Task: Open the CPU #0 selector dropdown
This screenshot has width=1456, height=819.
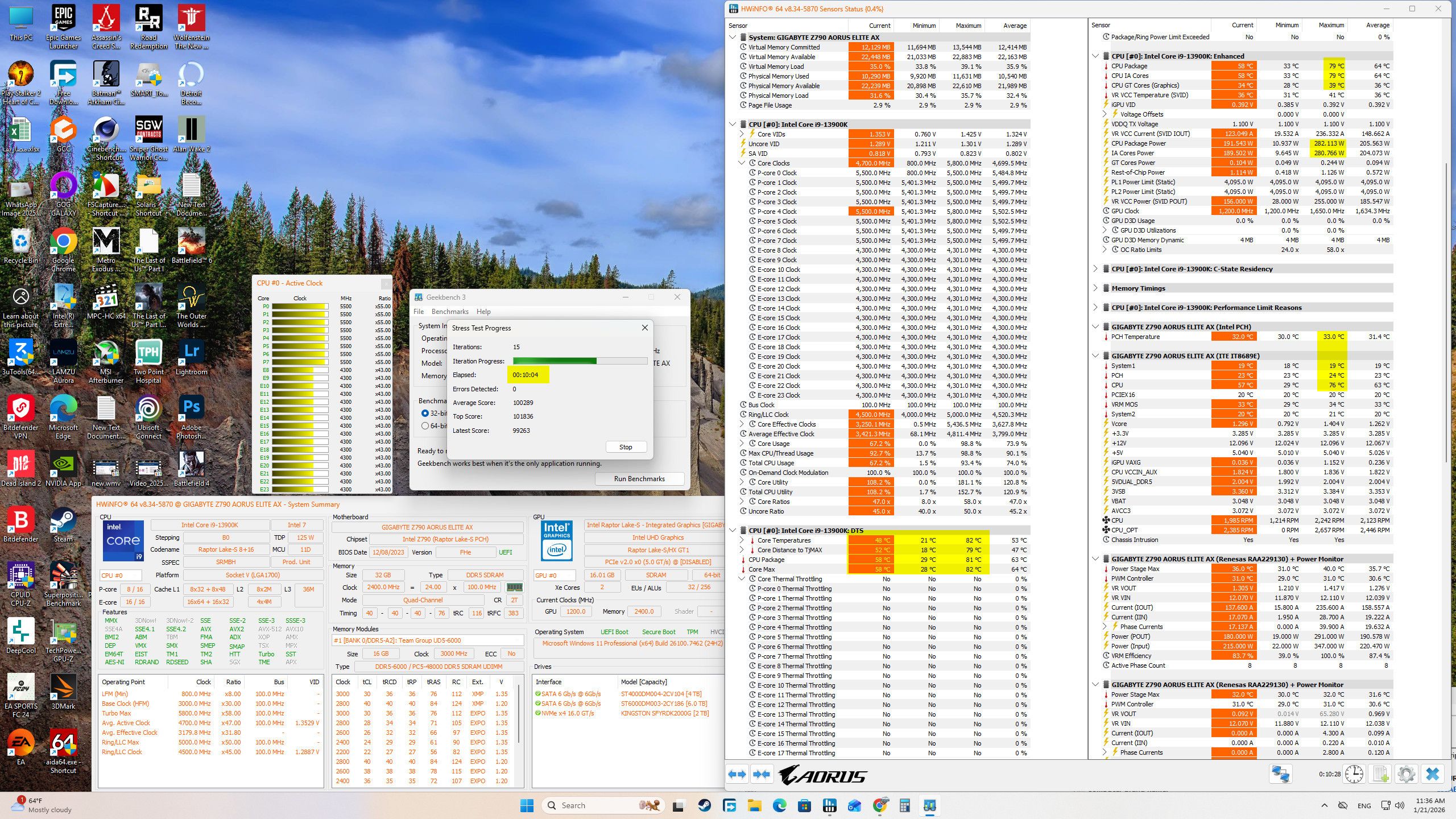Action: coord(121,575)
